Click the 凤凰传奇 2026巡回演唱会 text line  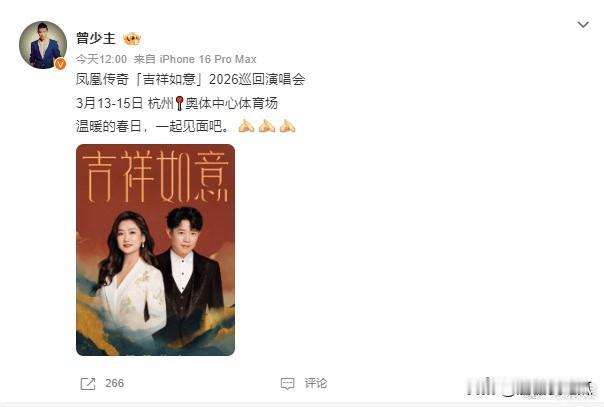coord(190,79)
